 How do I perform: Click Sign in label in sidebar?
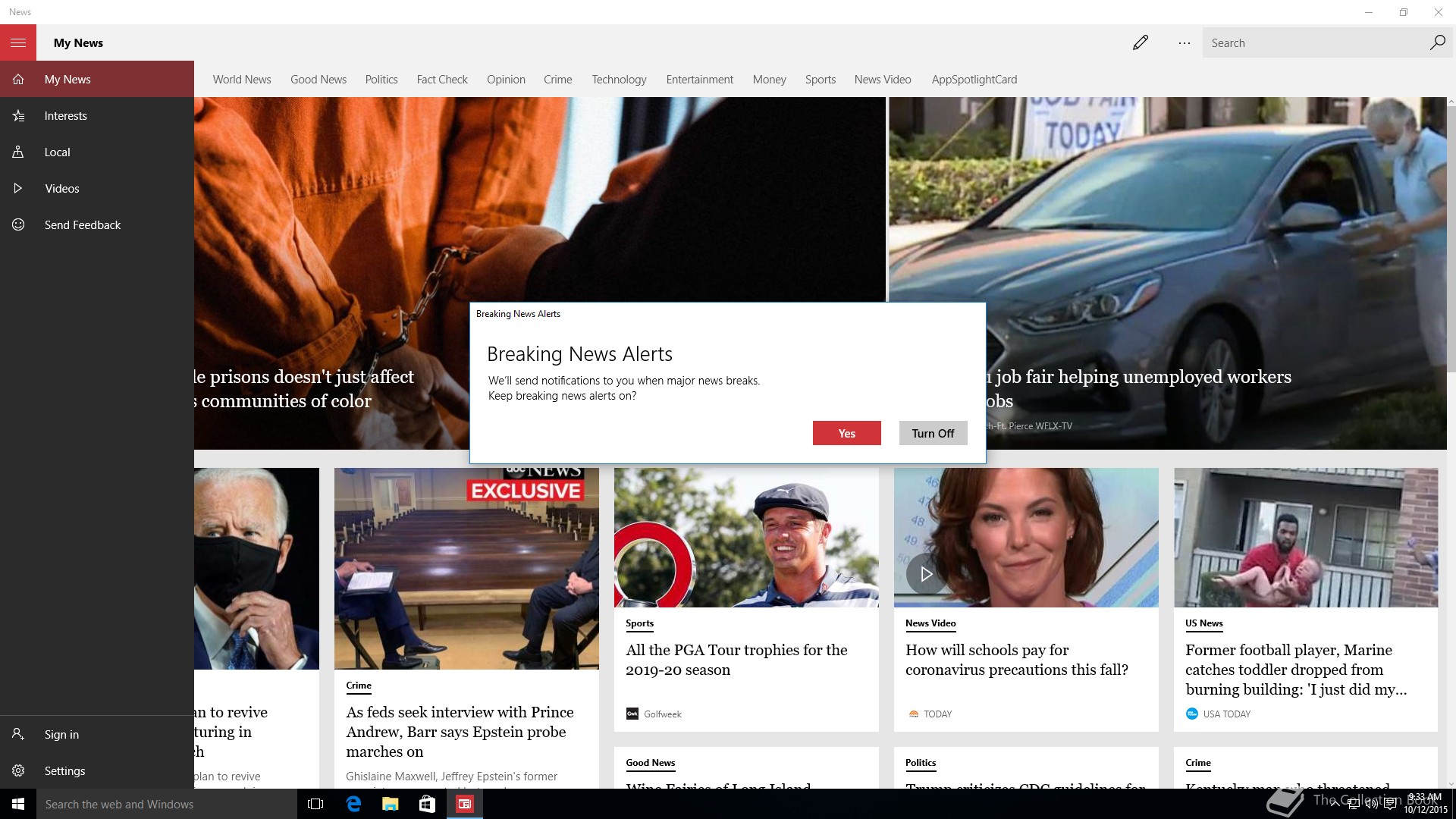pos(61,734)
